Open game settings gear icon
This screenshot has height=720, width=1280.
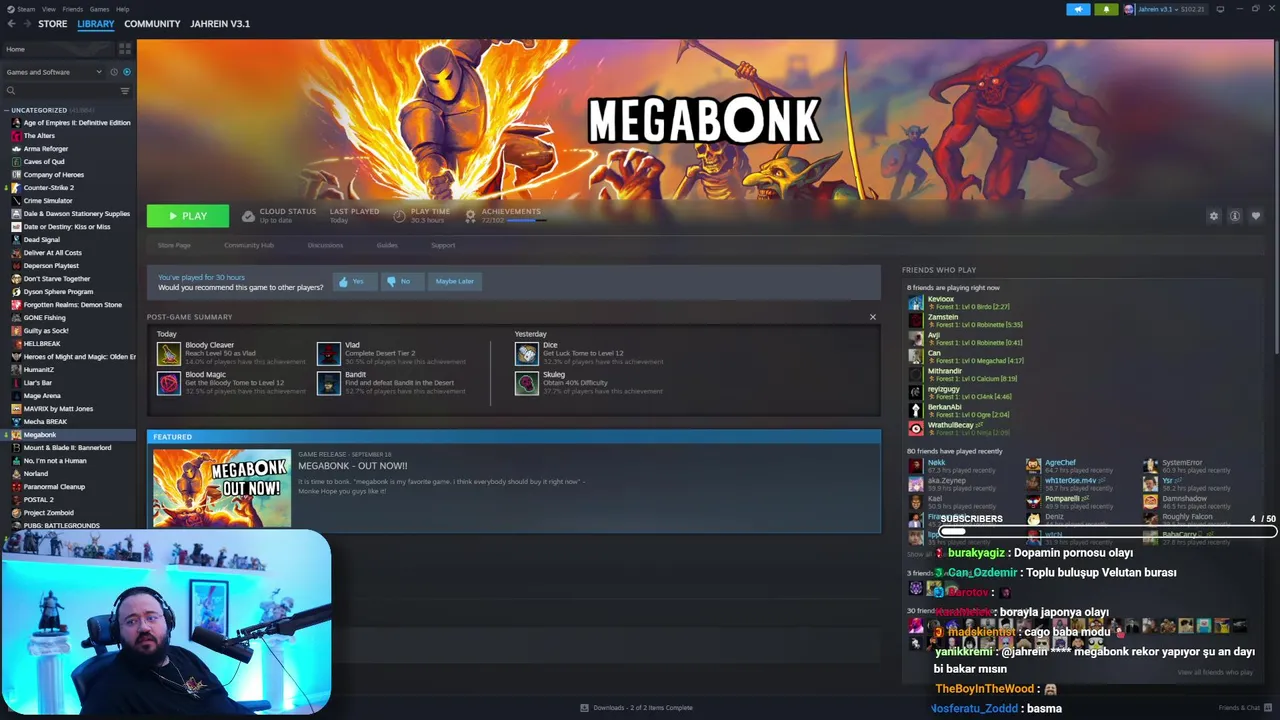pyautogui.click(x=1214, y=216)
